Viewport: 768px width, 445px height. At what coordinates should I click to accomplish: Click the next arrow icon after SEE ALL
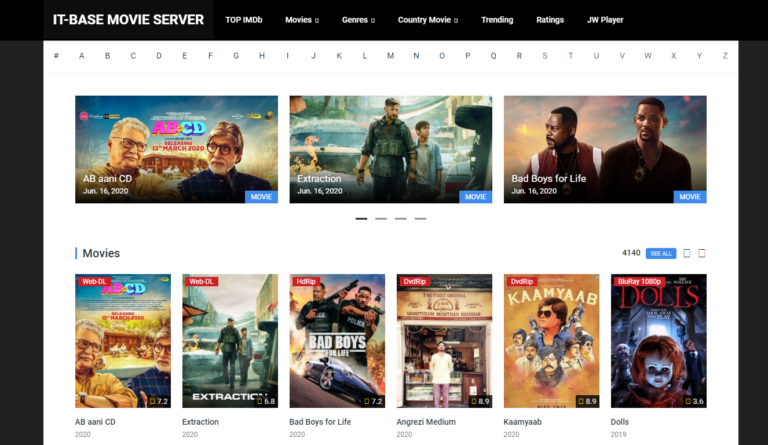(x=701, y=253)
